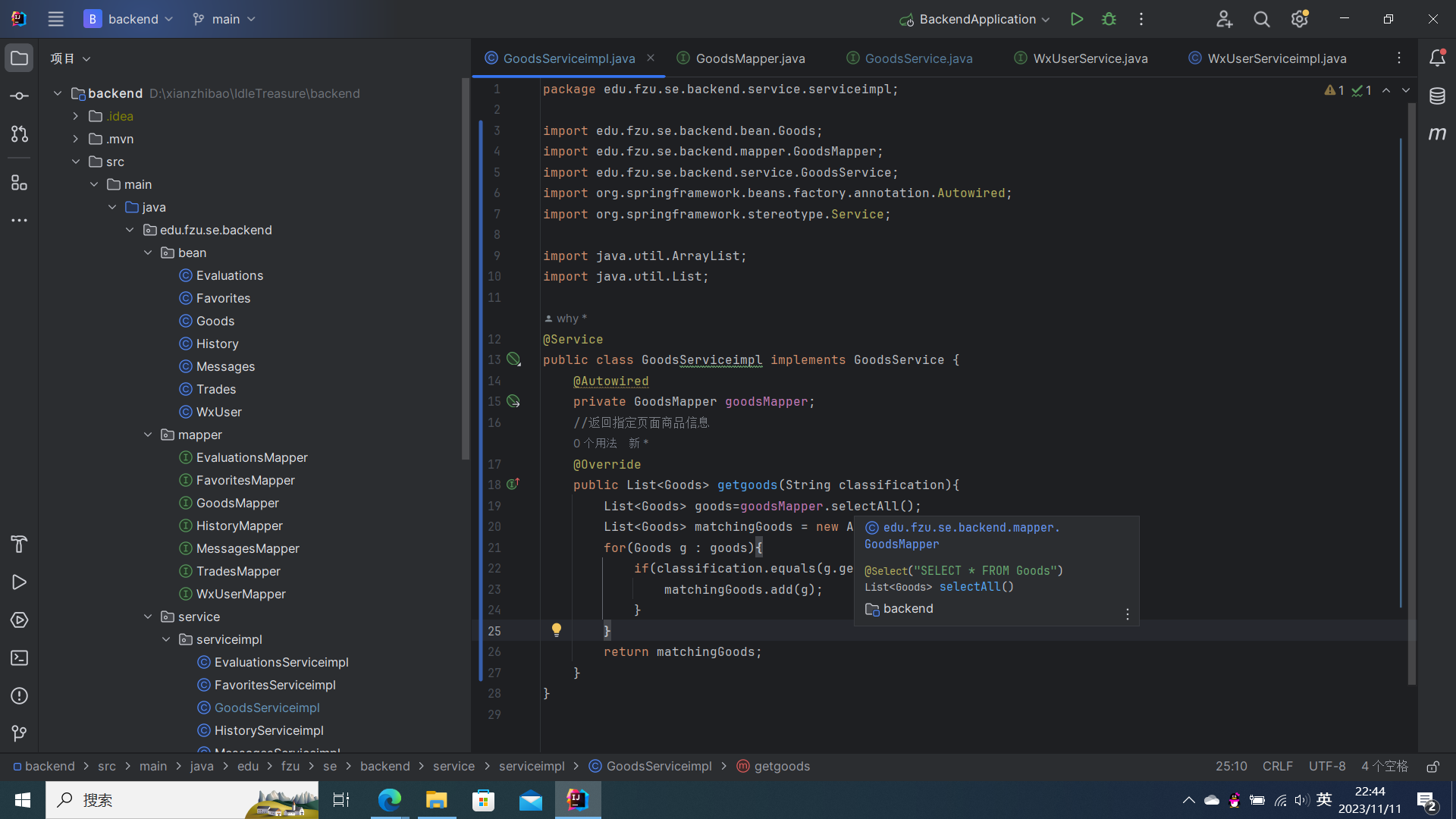1456x819 pixels.
Task: Open the Structure tool window
Action: [19, 182]
